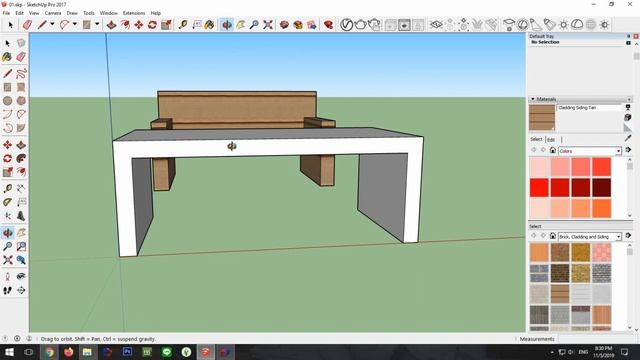This screenshot has width=640, height=360.
Task: Open the Extensions menu
Action: [134, 13]
